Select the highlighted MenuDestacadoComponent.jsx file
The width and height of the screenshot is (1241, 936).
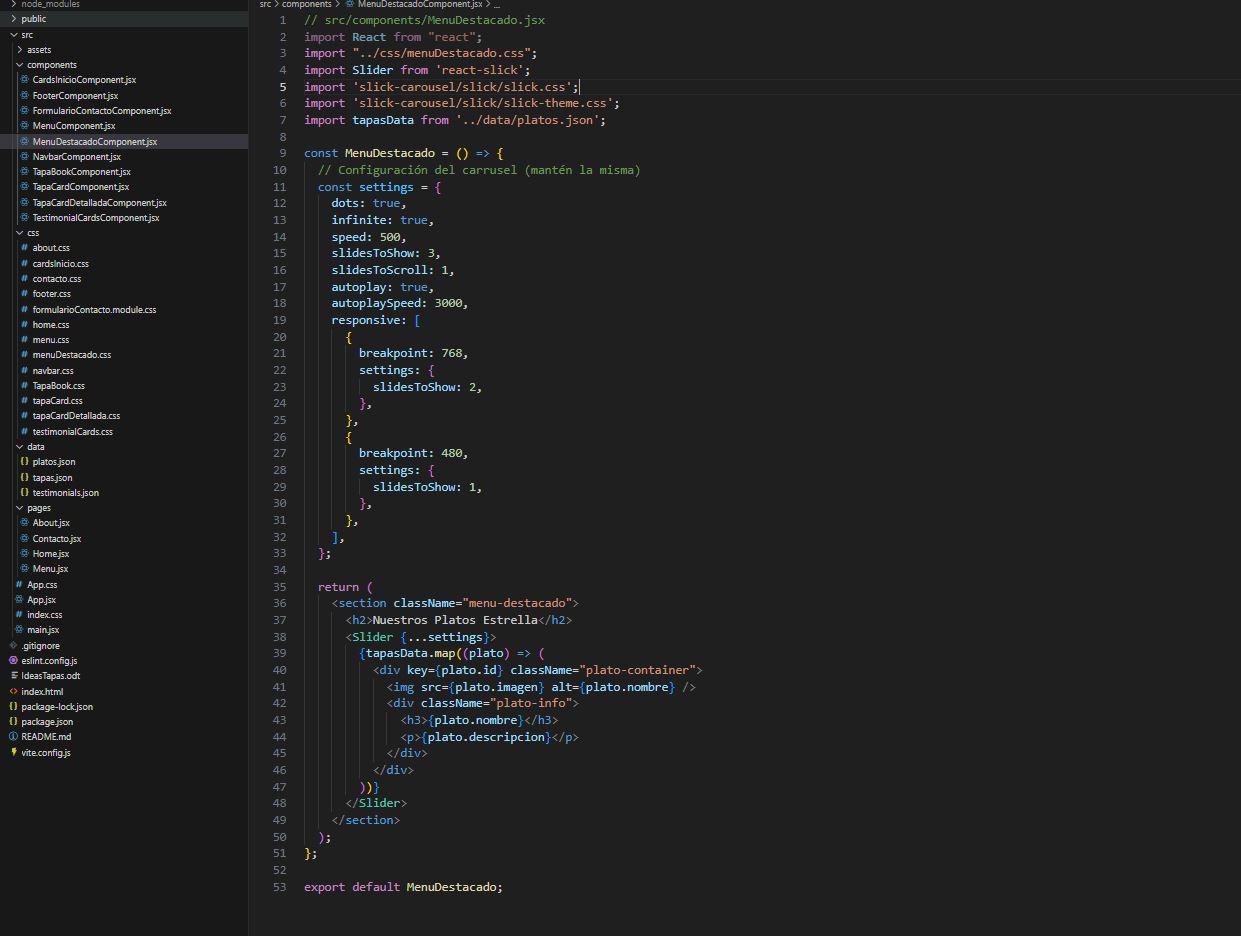point(95,142)
